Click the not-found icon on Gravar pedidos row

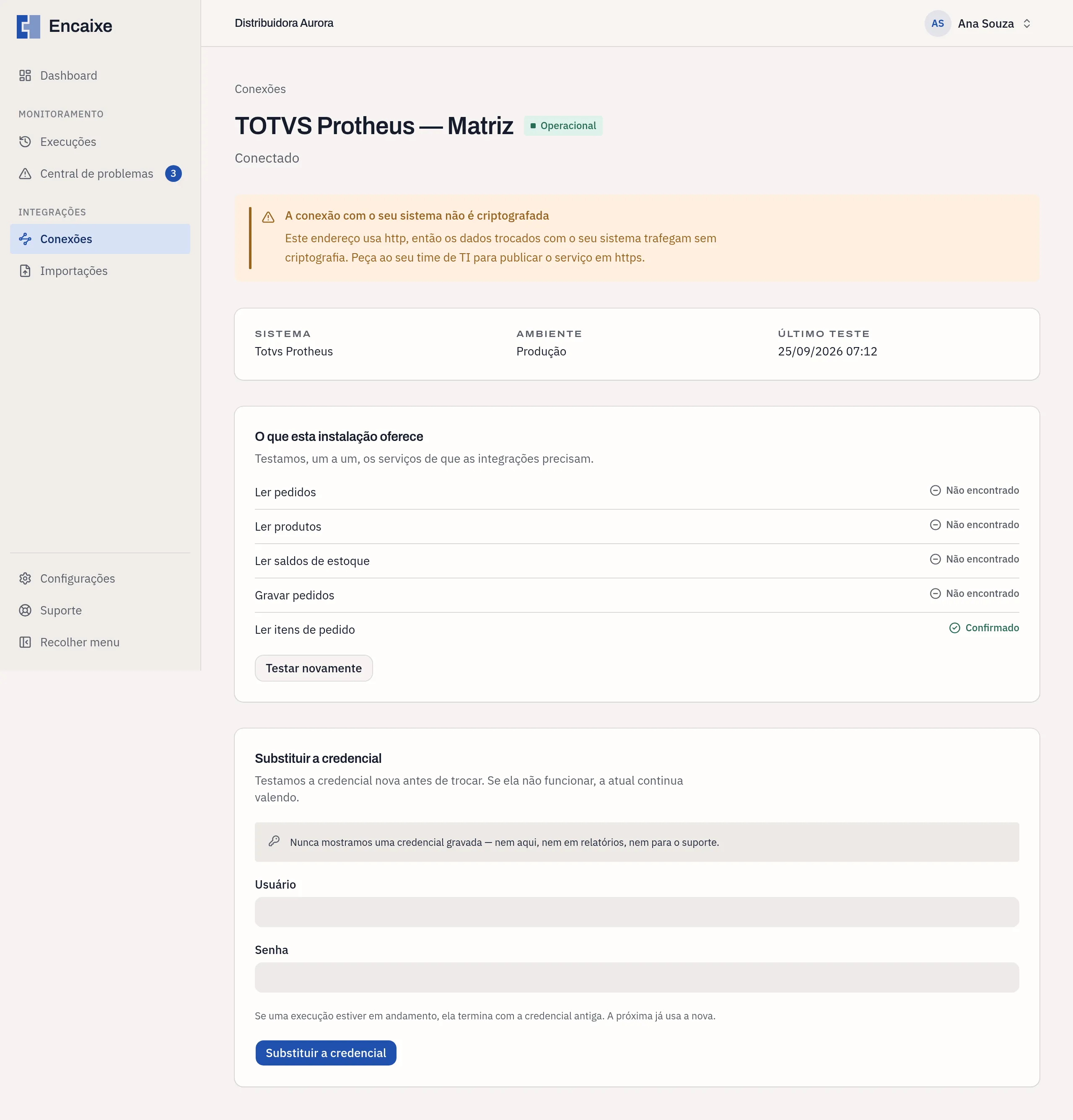coord(935,594)
